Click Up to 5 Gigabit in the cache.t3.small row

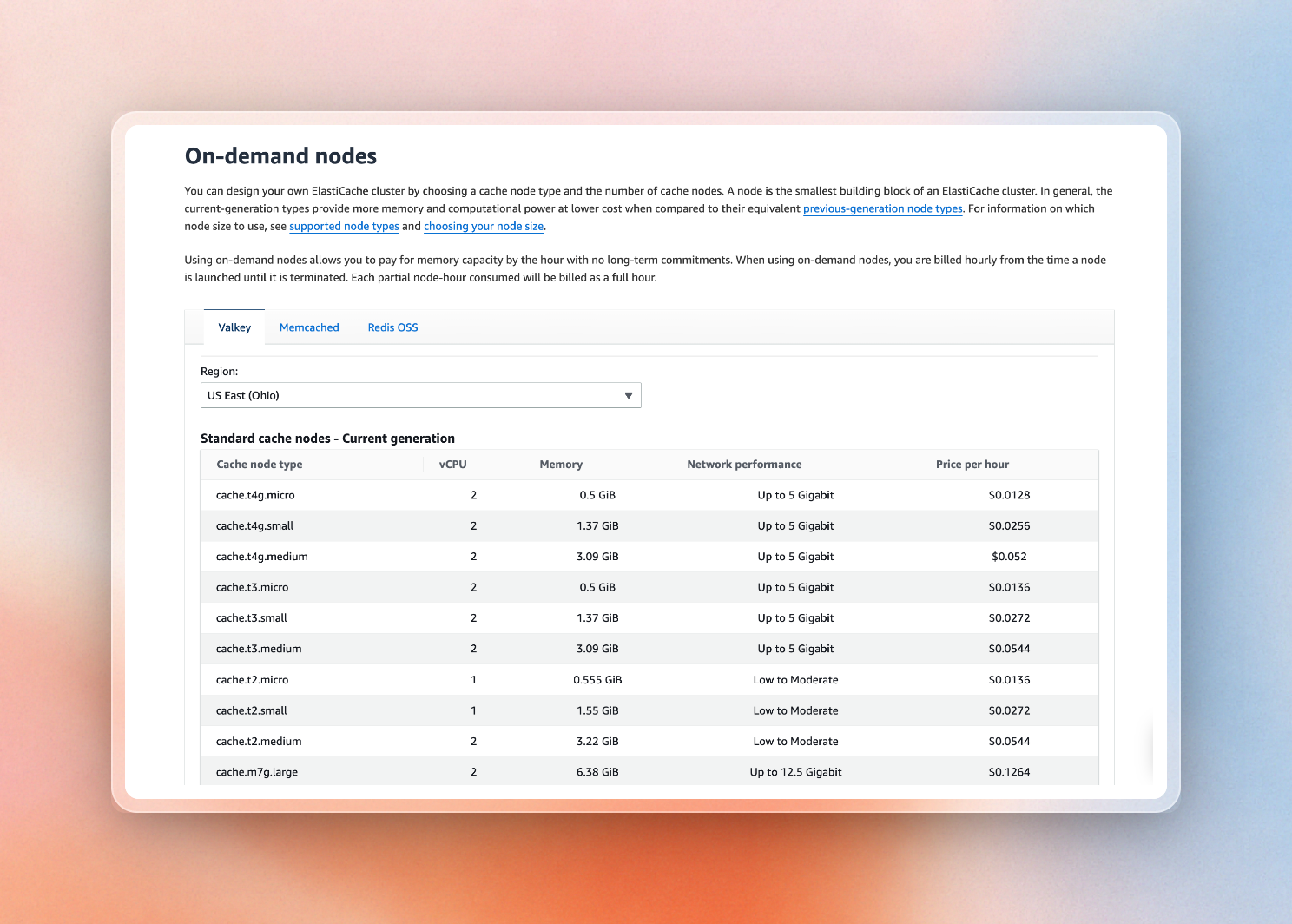tap(795, 618)
